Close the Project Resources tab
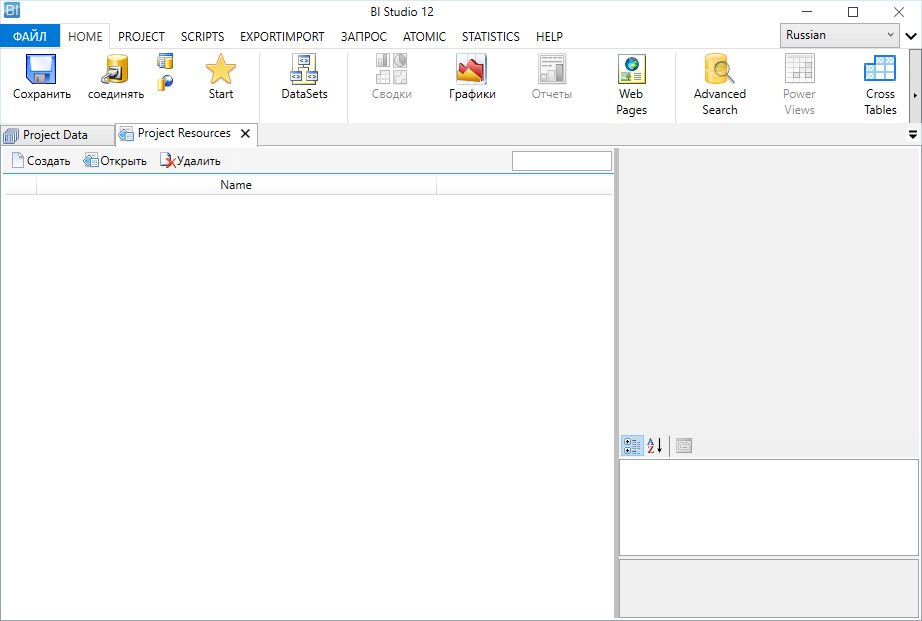The height and width of the screenshot is (621, 922). [x=246, y=133]
